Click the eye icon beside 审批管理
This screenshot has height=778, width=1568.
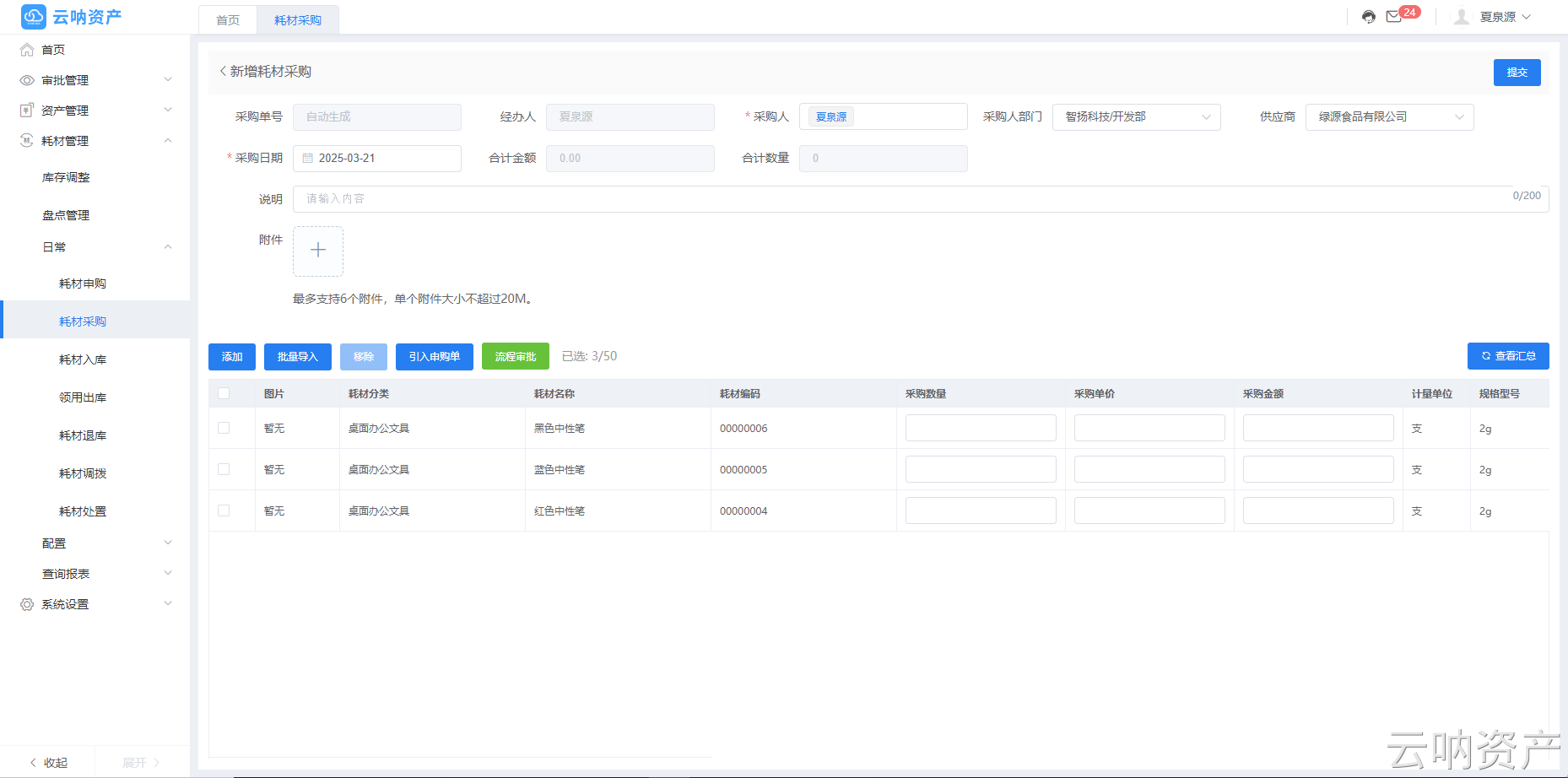tap(27, 80)
